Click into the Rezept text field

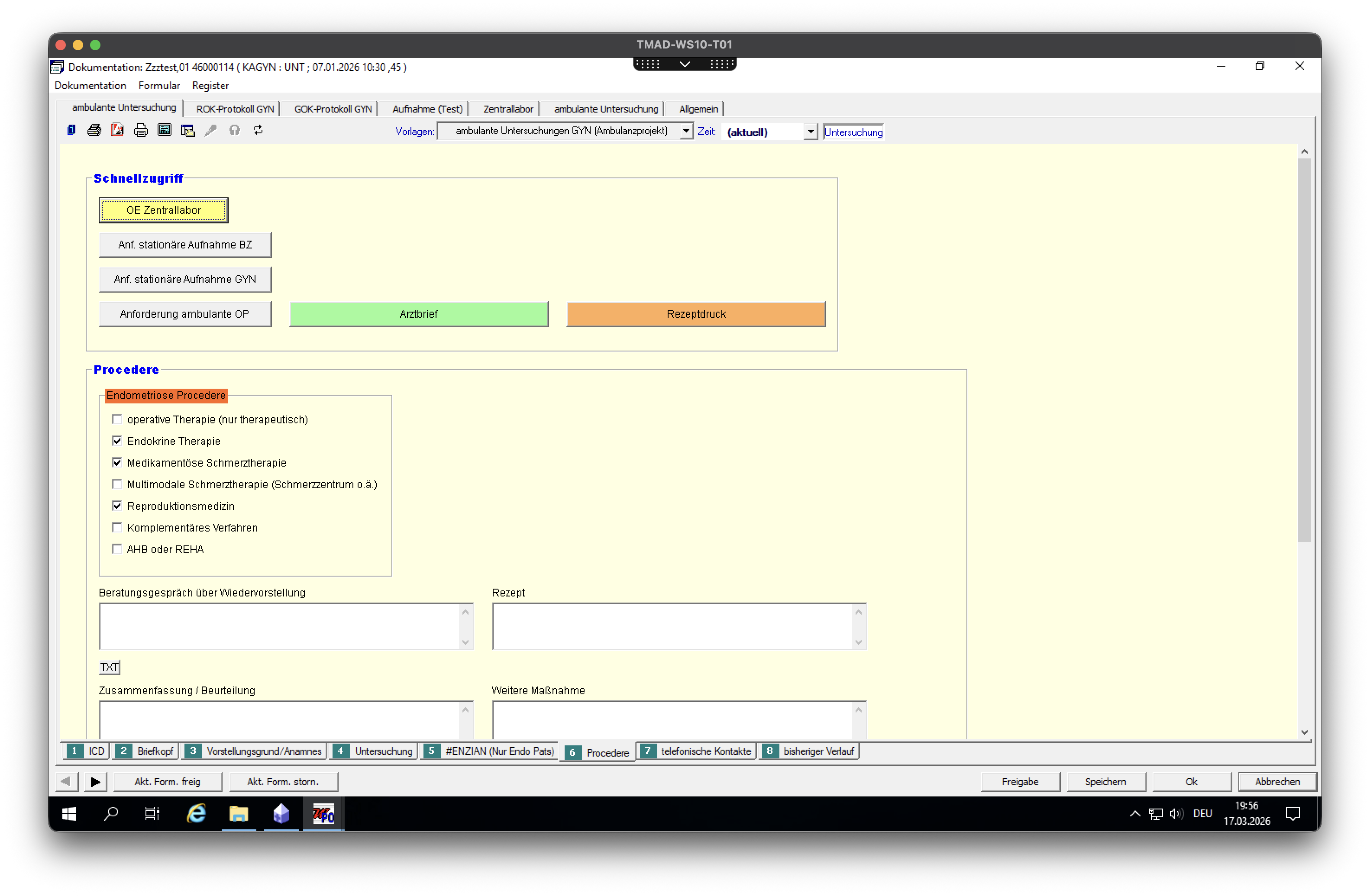point(672,626)
